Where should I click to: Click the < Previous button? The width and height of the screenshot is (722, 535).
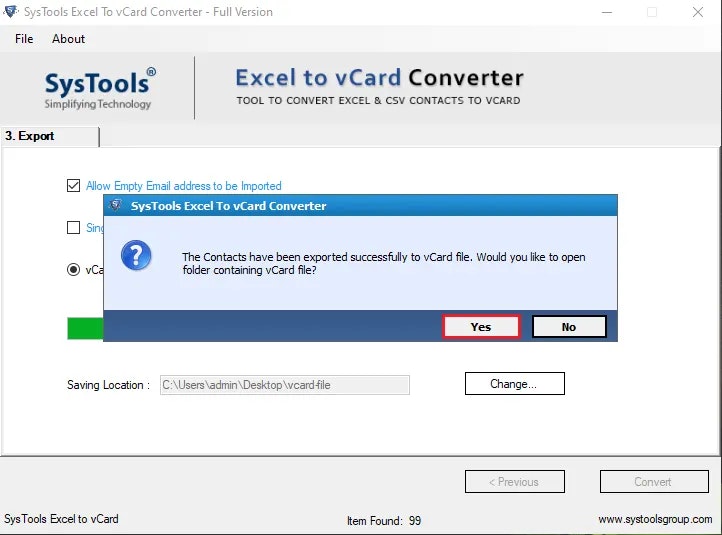coord(514,482)
